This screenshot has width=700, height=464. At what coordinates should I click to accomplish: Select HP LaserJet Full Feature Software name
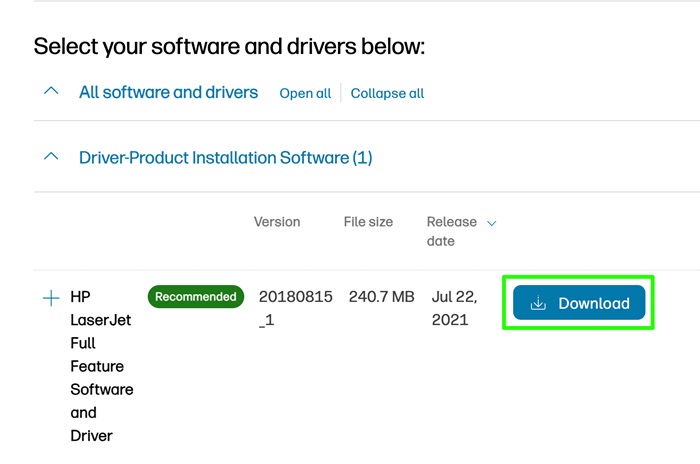click(102, 366)
